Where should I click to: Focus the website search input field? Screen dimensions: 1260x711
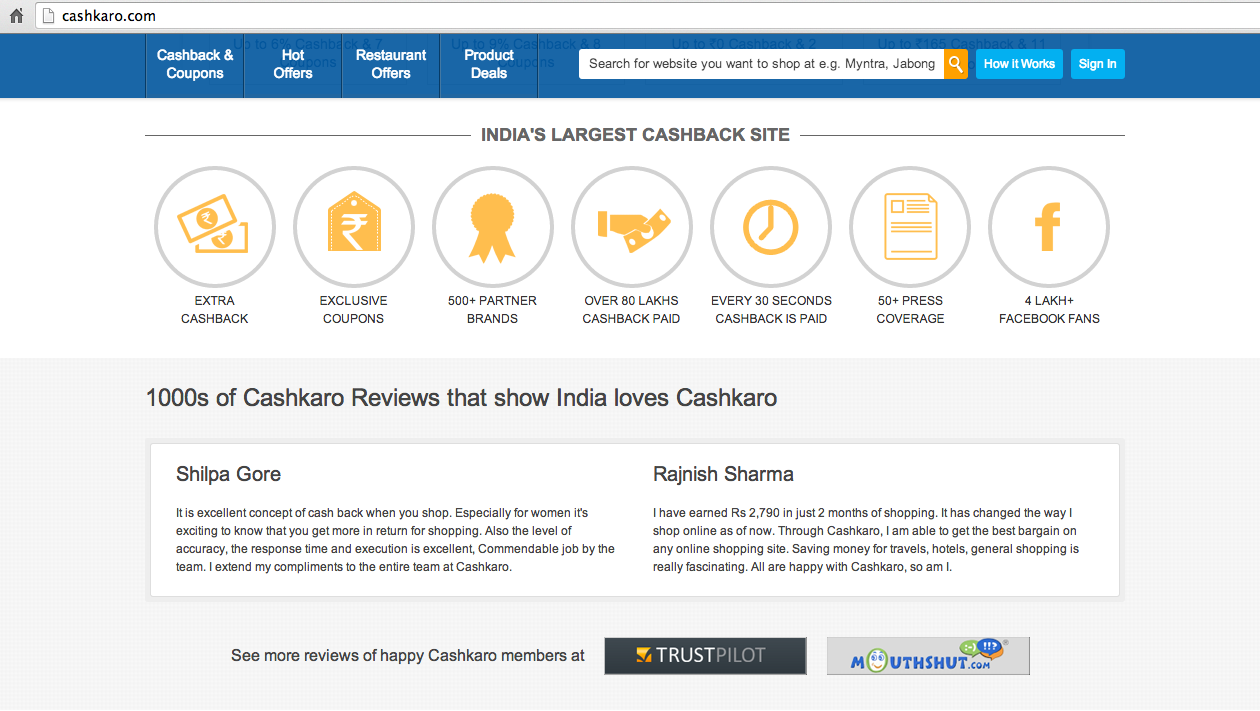[x=761, y=64]
